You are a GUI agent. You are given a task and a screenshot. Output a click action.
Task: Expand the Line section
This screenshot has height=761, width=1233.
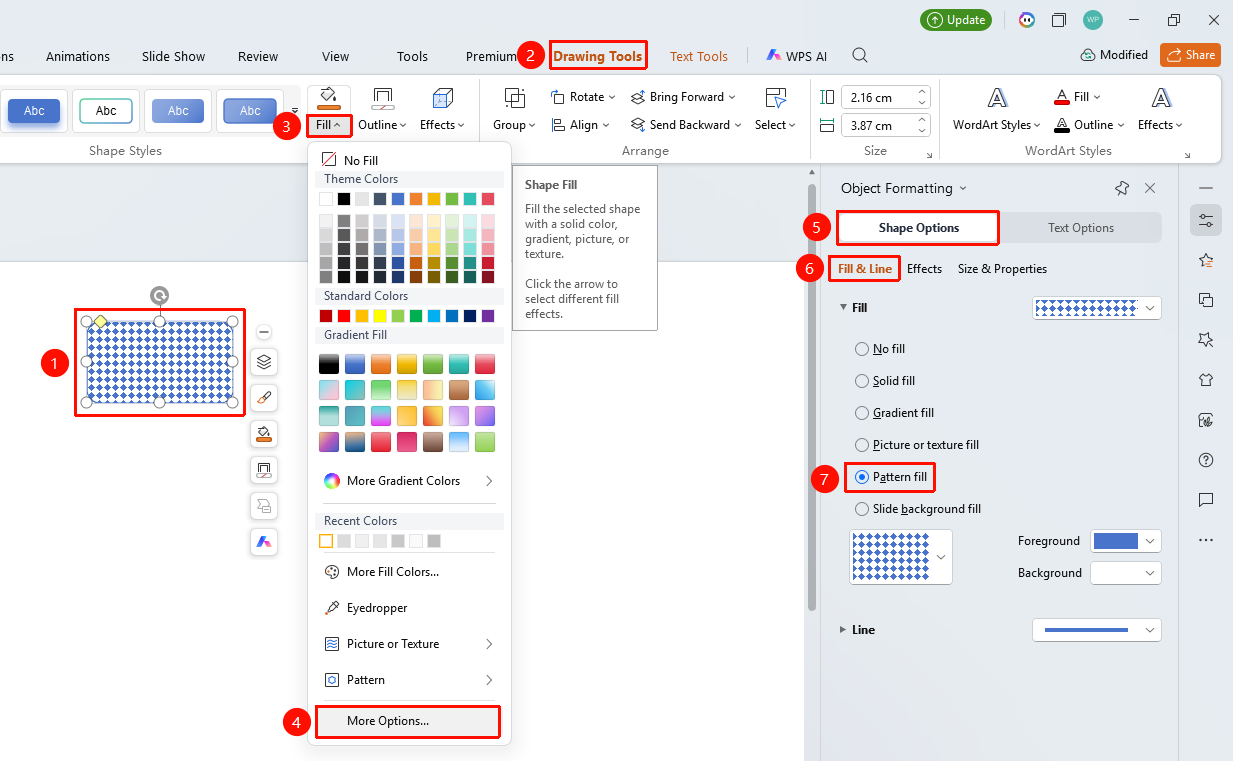click(x=843, y=630)
